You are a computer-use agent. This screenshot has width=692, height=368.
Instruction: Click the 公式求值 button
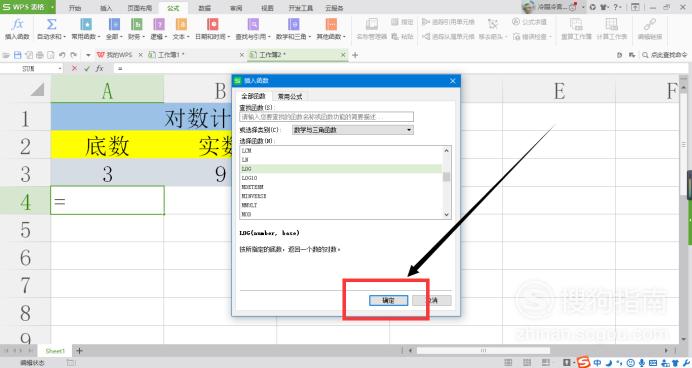[530, 22]
